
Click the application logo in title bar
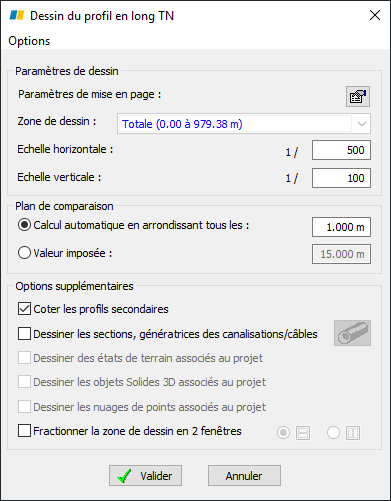(17, 15)
